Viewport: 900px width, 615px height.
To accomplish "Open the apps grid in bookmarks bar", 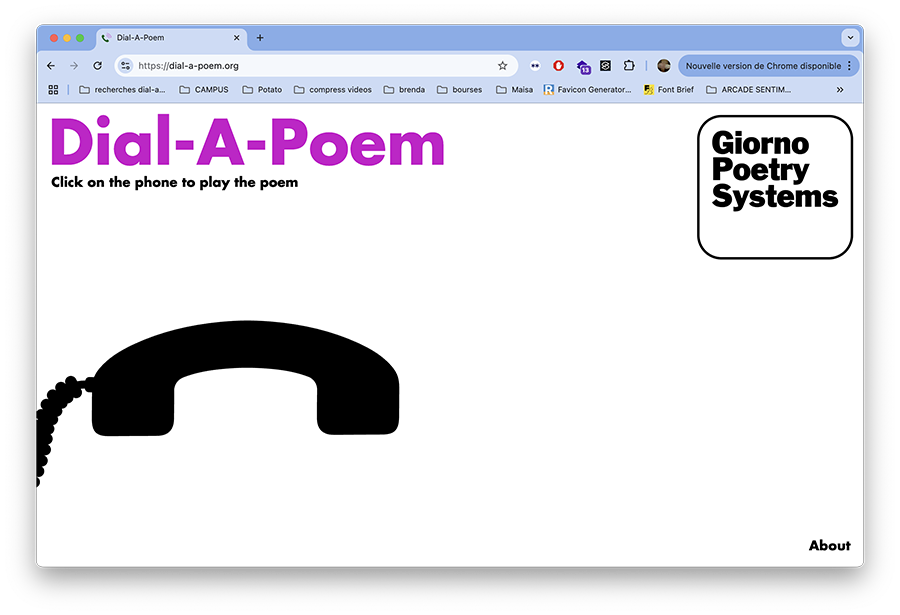I will coord(54,90).
